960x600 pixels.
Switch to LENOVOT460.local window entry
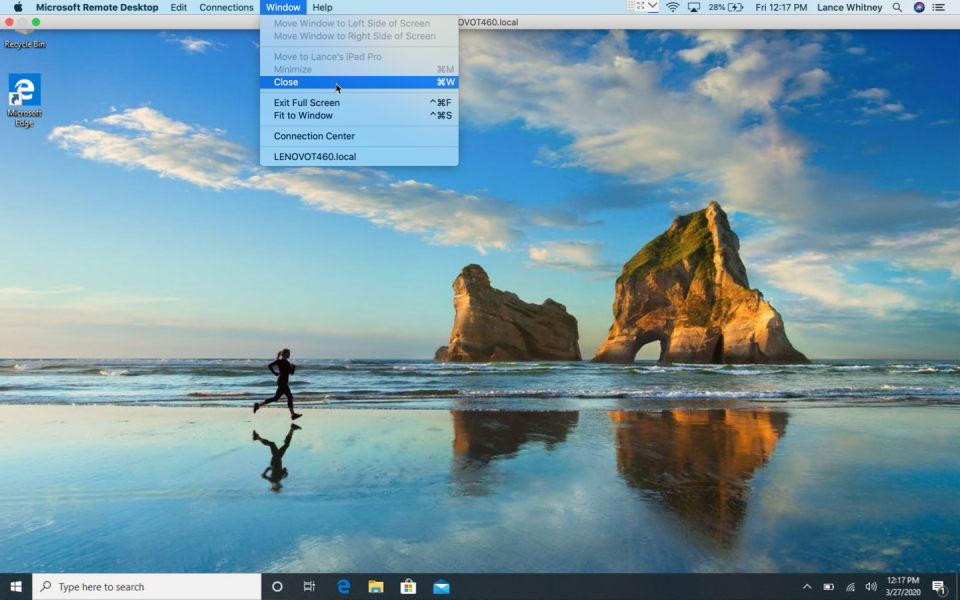(359, 156)
